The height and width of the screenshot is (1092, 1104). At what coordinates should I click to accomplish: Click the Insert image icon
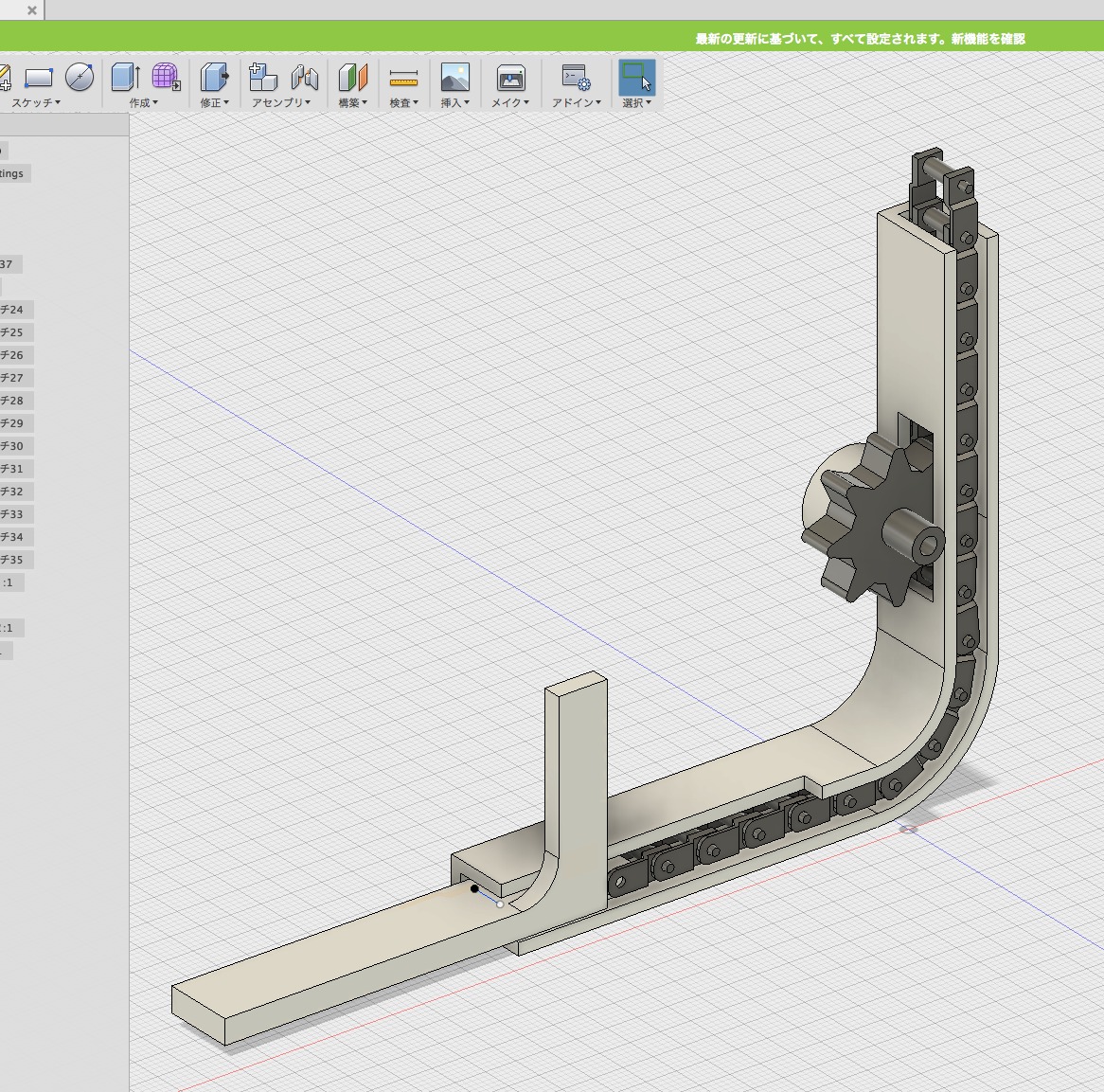[454, 78]
